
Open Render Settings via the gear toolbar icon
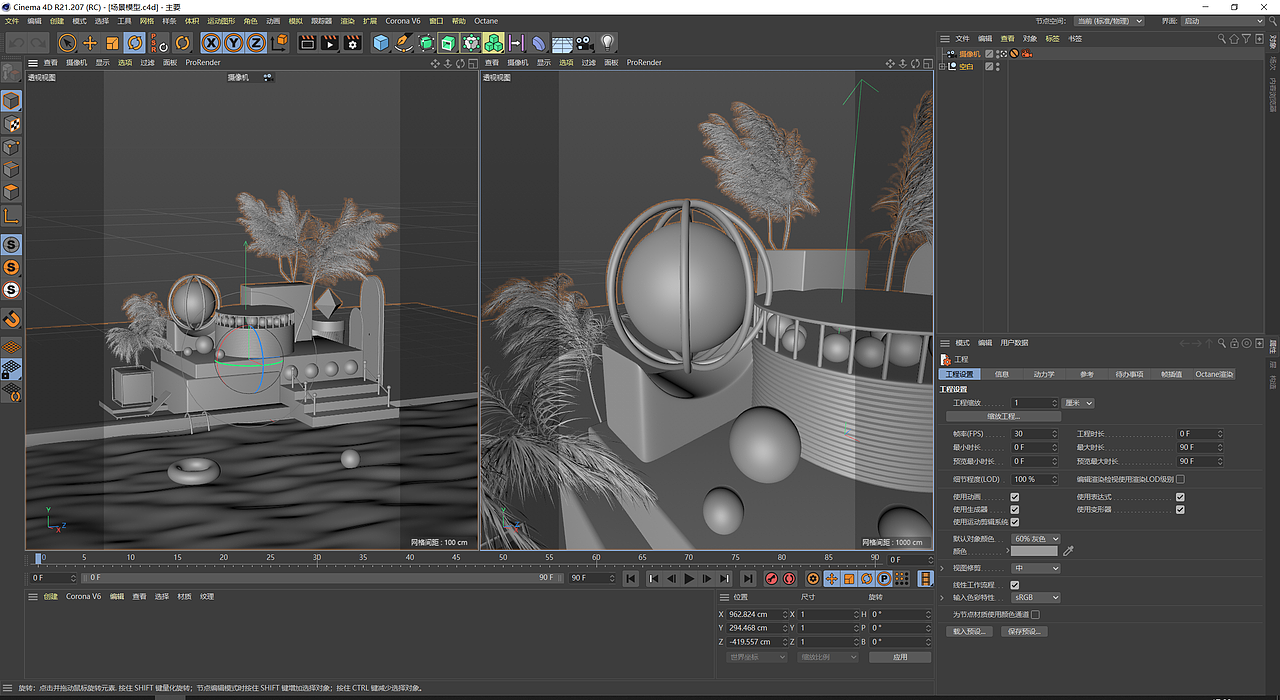coord(352,43)
